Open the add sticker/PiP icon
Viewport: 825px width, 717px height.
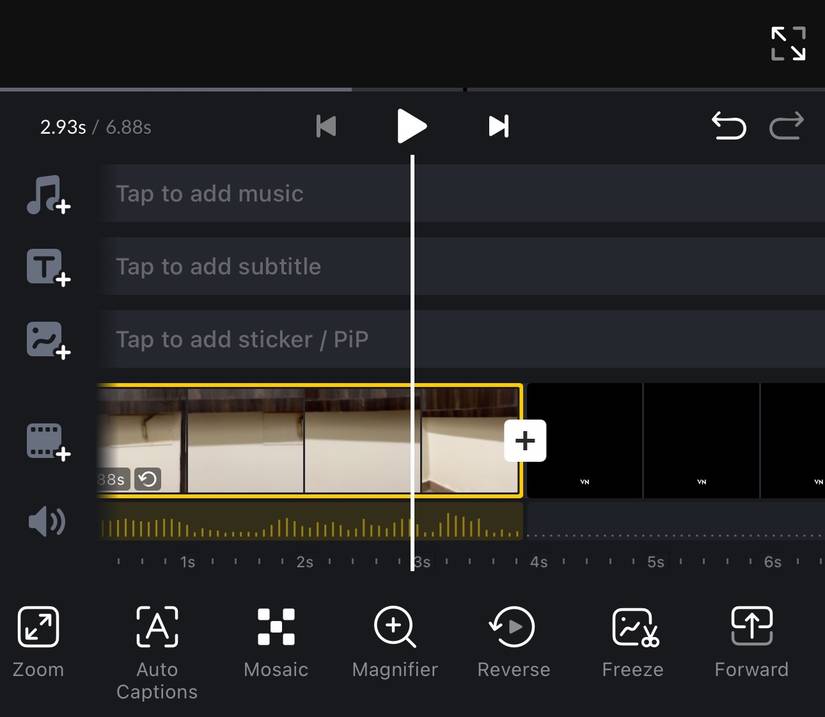pos(46,340)
